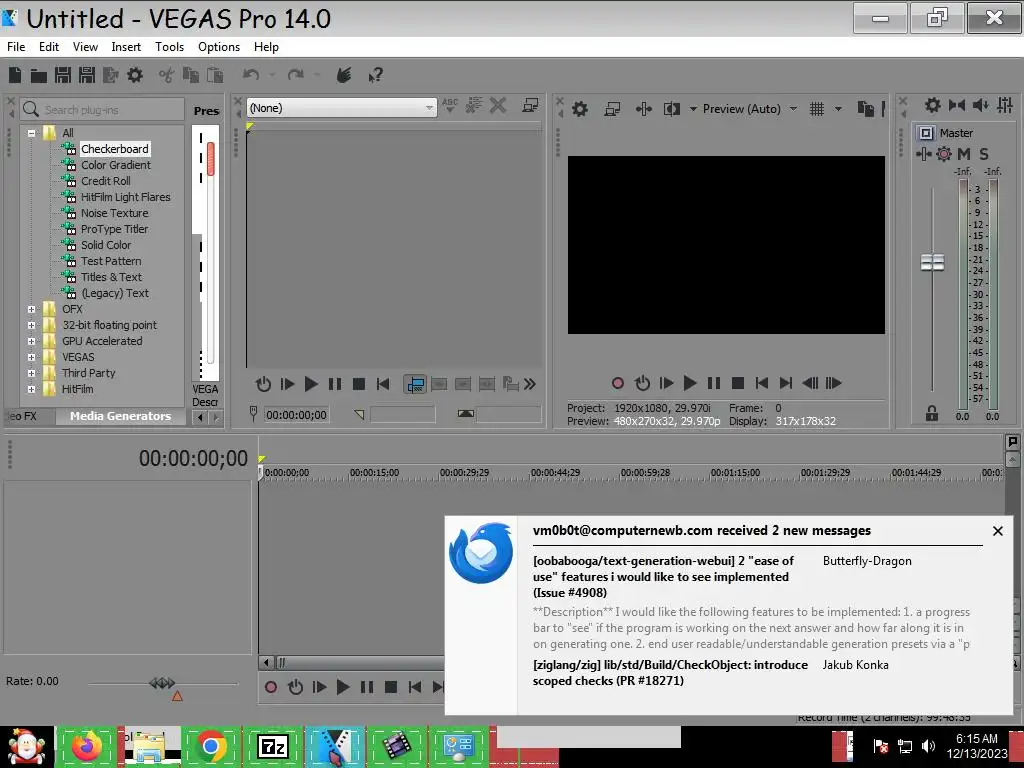Copy snapshot to clipboard in preview window
Image resolution: width=1024 pixels, height=768 pixels.
(865, 109)
